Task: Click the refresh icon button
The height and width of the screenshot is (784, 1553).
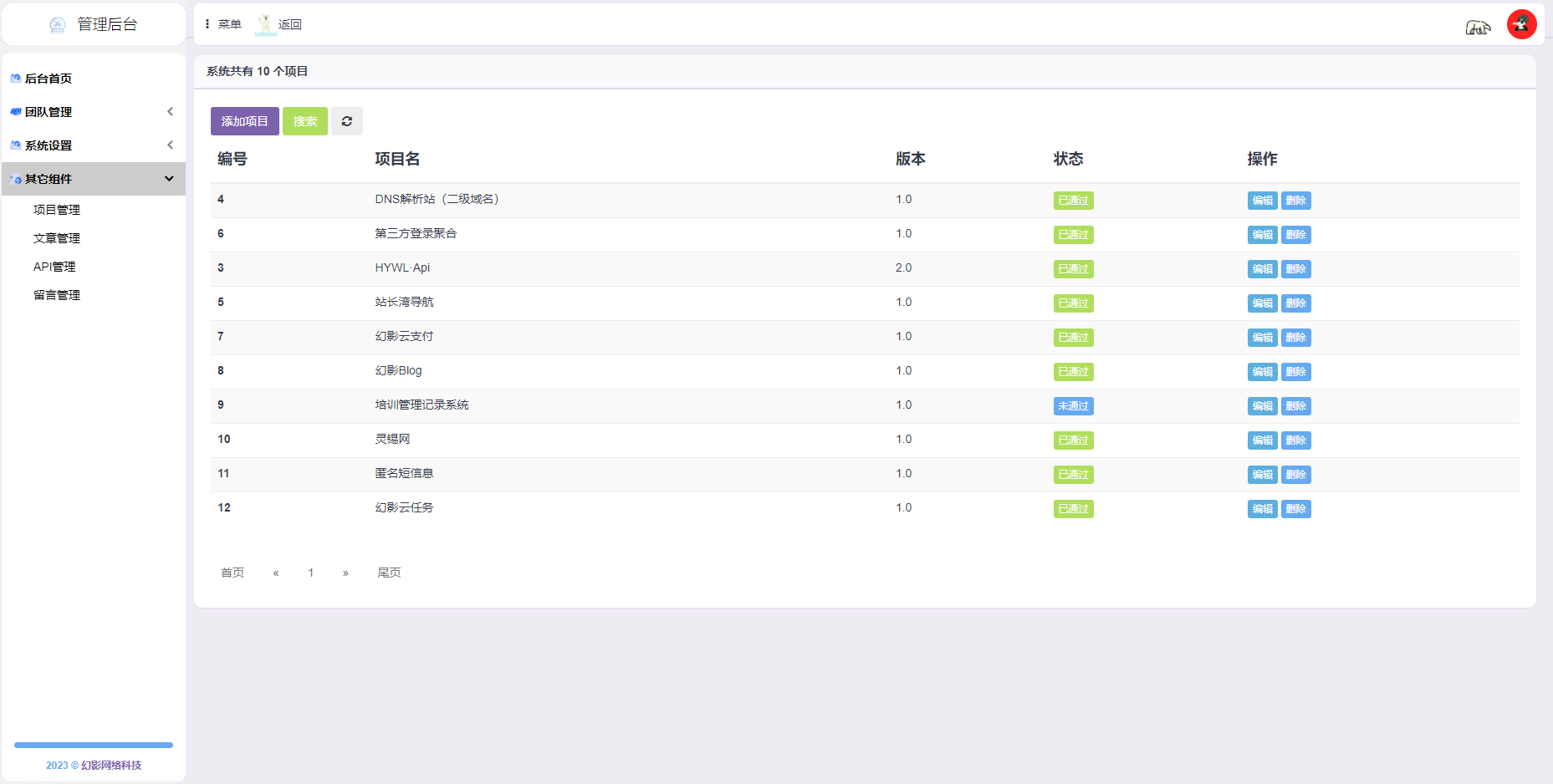Action: click(346, 121)
